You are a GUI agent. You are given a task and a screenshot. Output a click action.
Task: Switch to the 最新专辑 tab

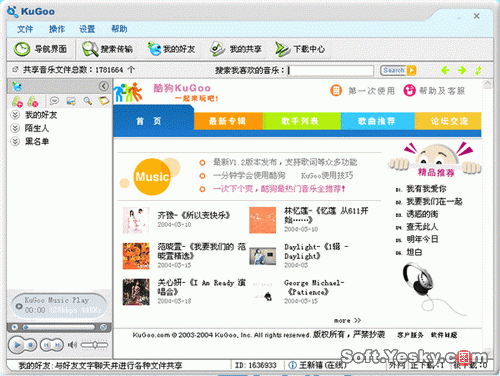228,121
